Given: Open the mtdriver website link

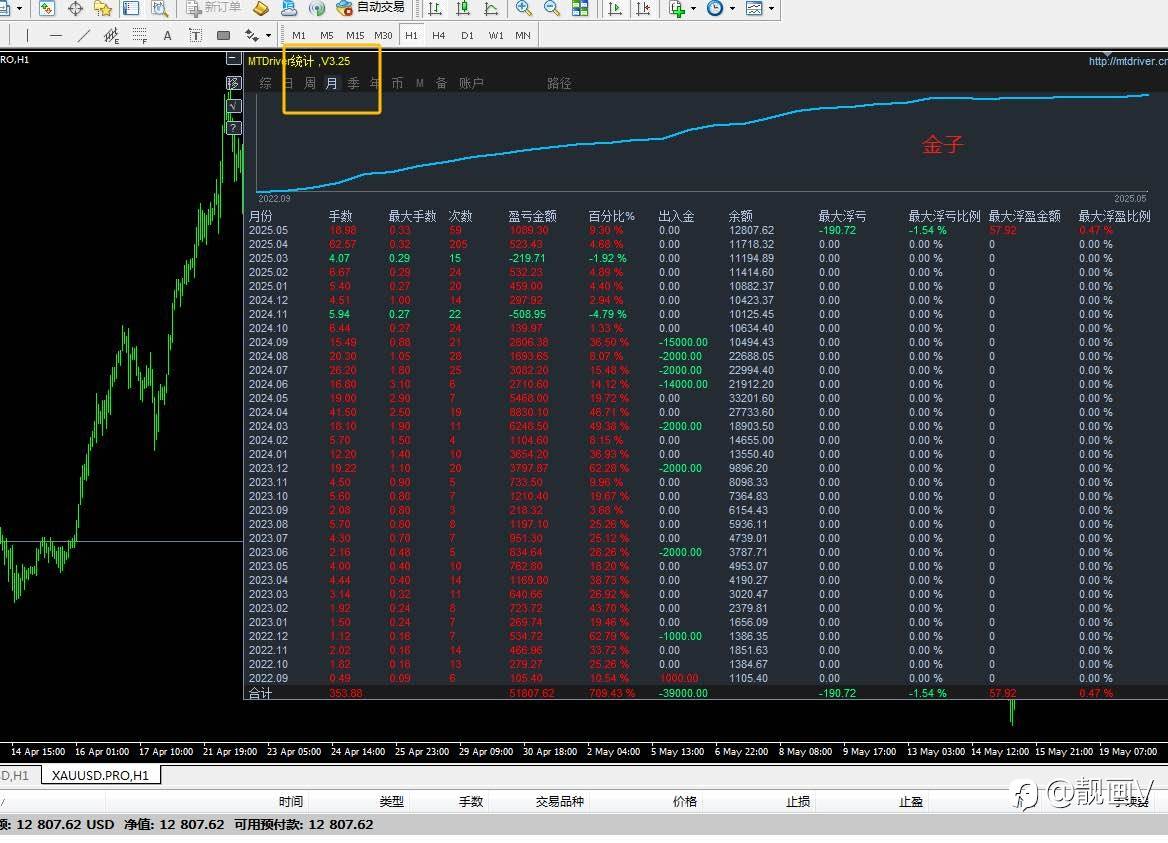Looking at the screenshot, I should [1128, 61].
